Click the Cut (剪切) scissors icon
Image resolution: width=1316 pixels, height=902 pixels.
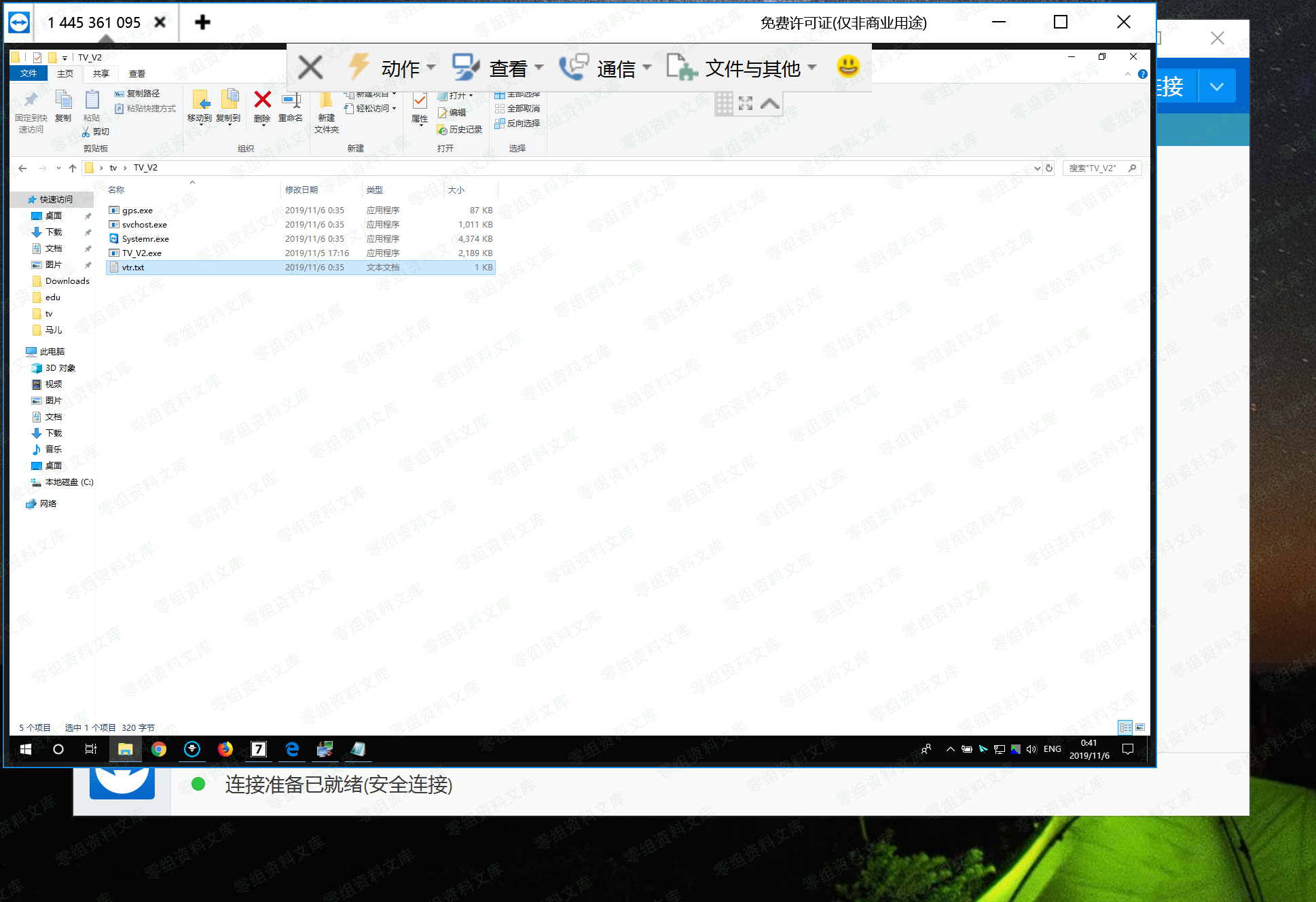tap(86, 132)
